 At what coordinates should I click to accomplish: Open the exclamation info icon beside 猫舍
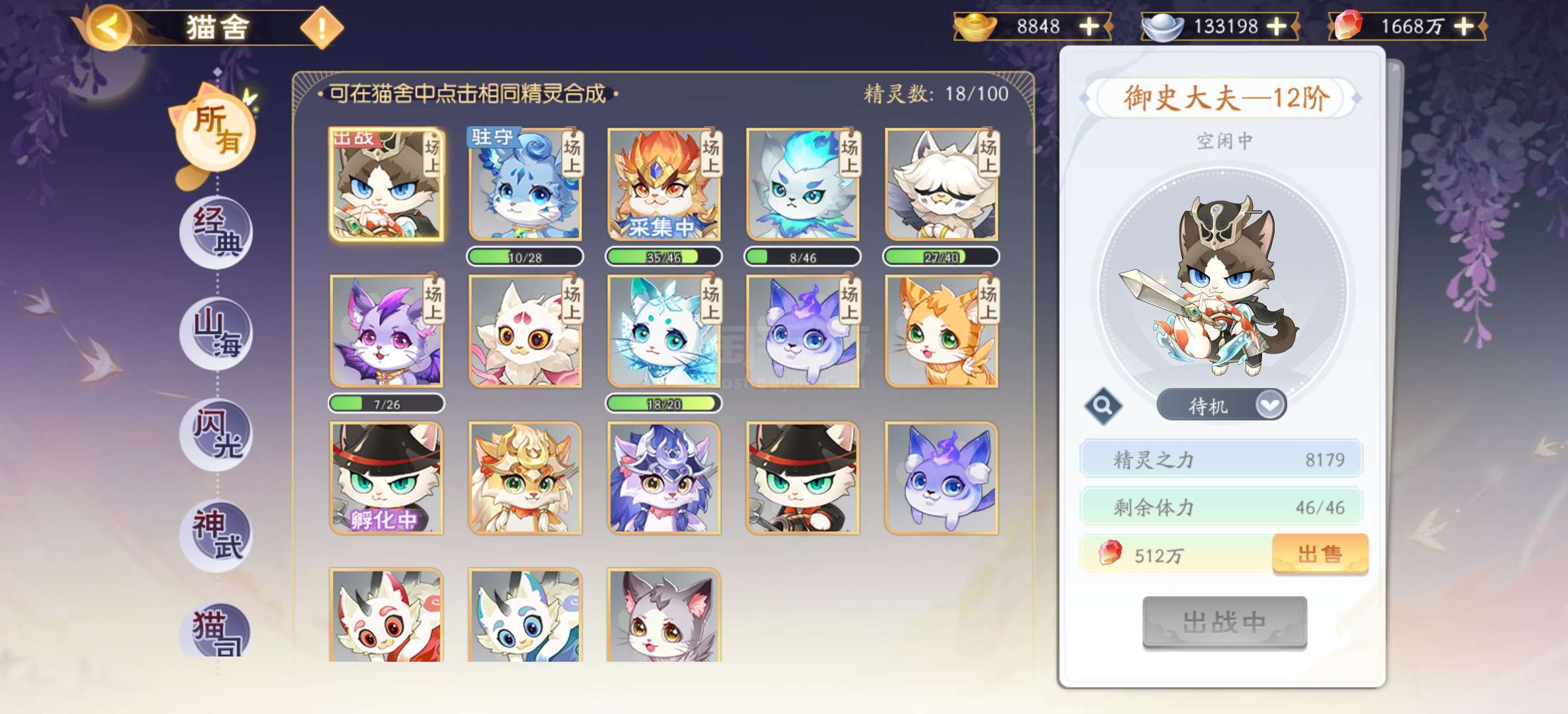322,28
